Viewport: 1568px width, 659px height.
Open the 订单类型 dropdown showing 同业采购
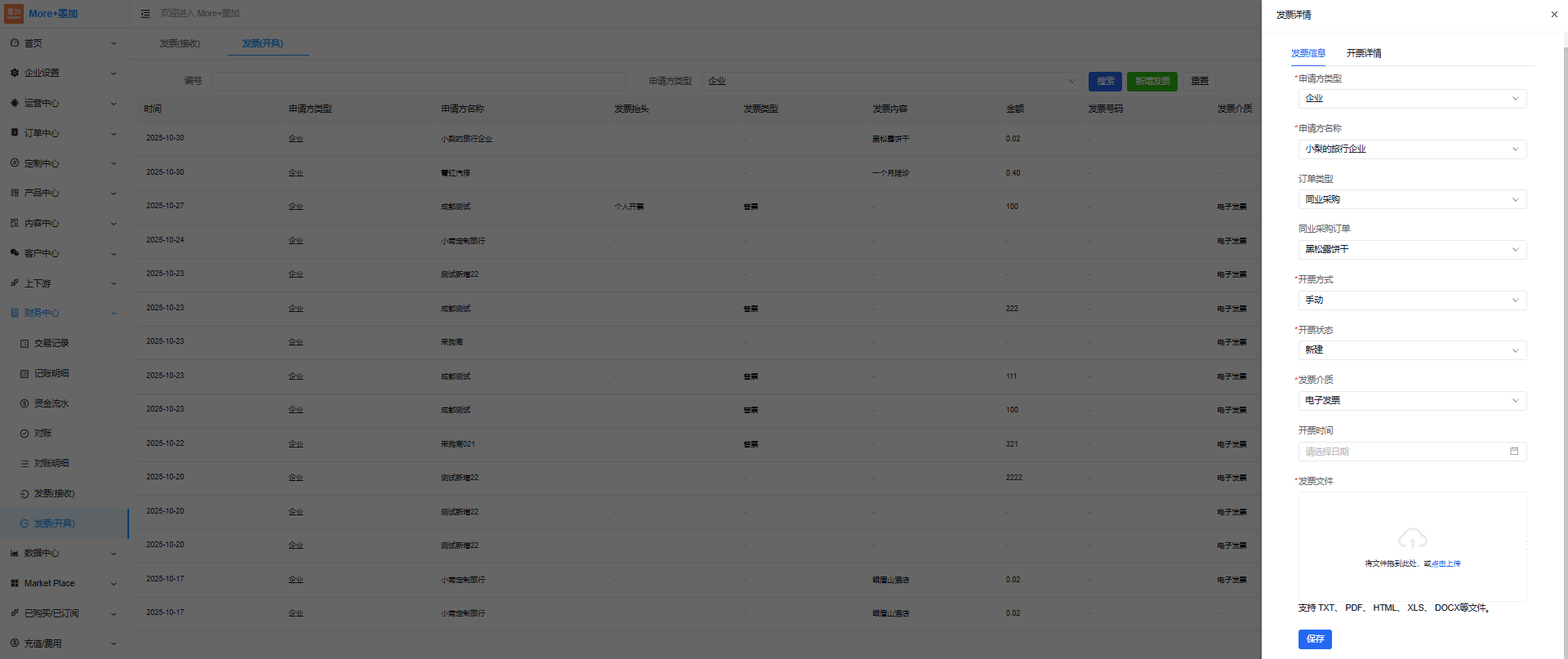1411,199
